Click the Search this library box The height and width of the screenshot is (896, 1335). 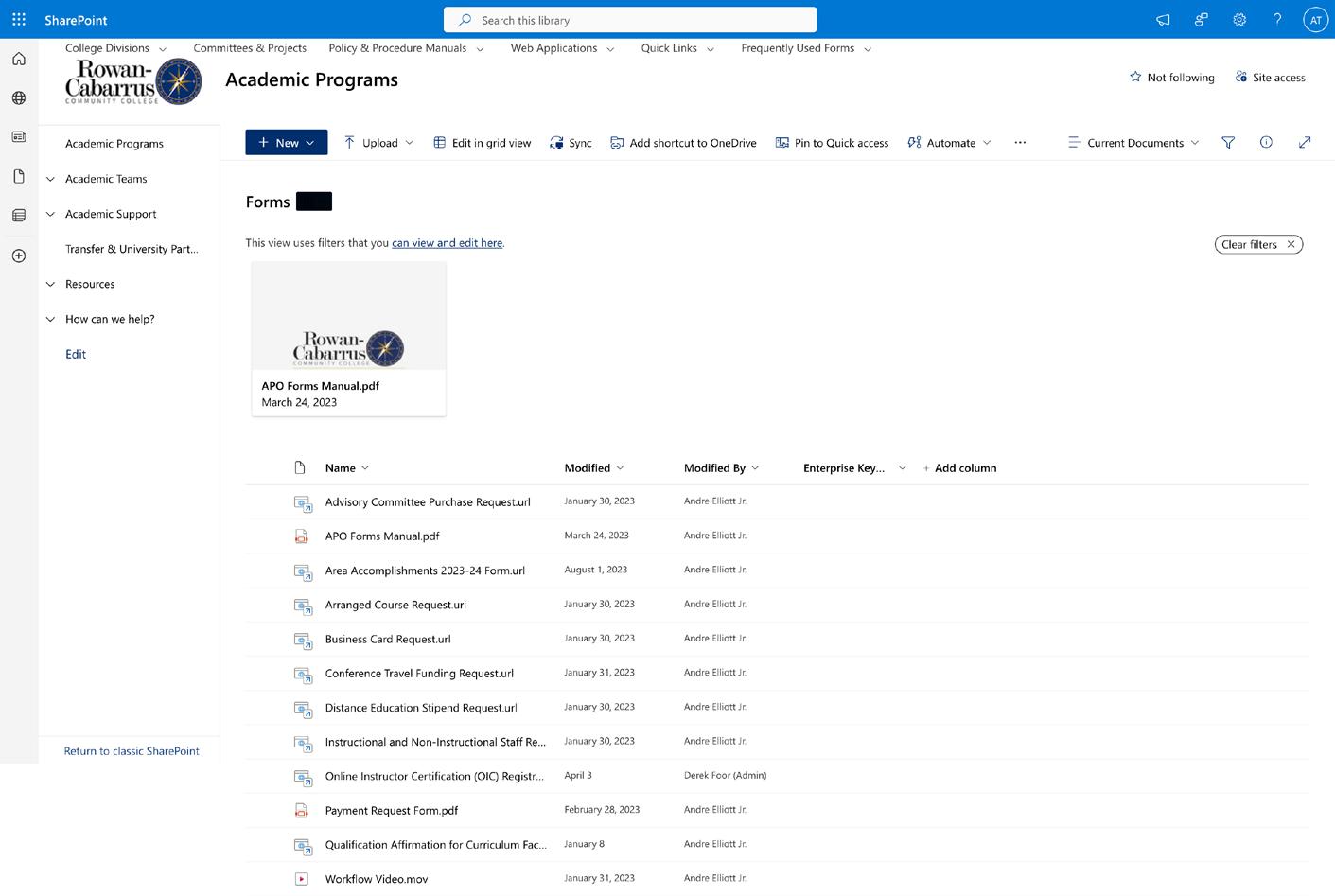tap(630, 20)
